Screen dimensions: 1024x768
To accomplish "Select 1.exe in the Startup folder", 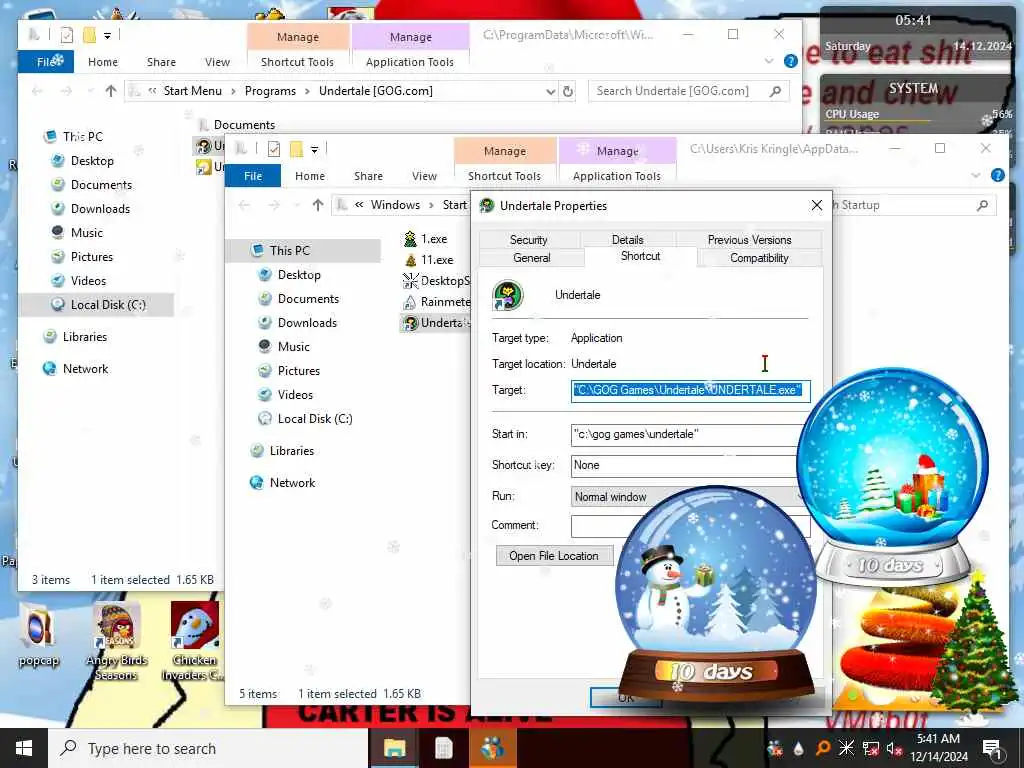I will 426,239.
